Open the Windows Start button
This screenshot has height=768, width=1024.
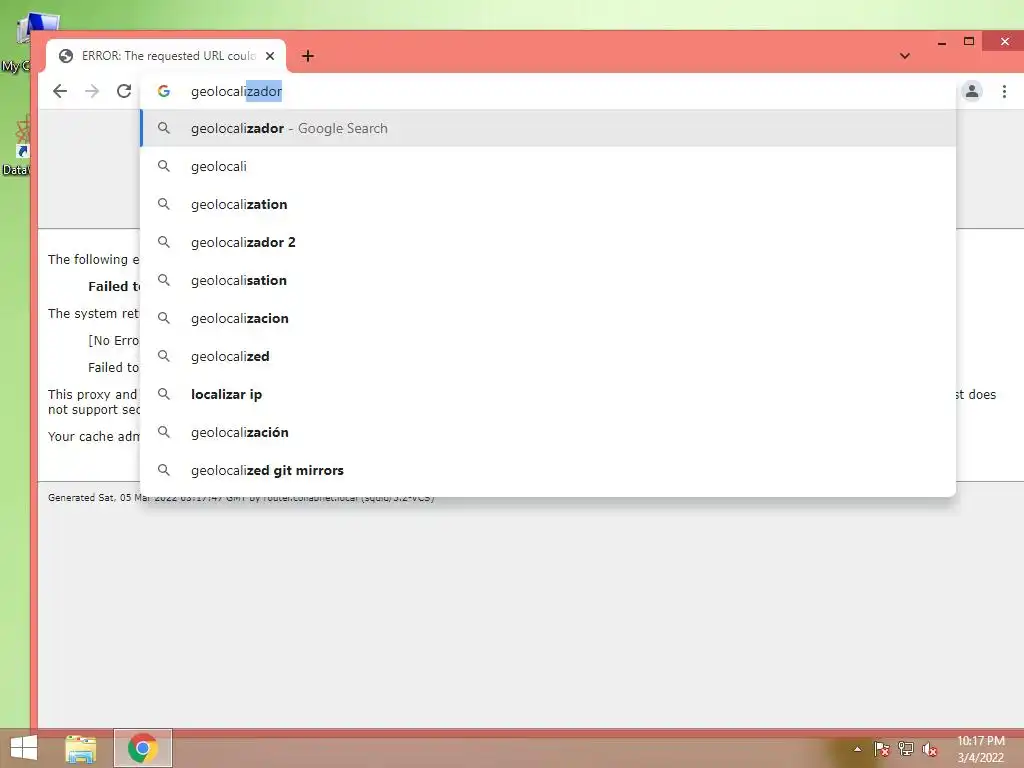pyautogui.click(x=24, y=748)
